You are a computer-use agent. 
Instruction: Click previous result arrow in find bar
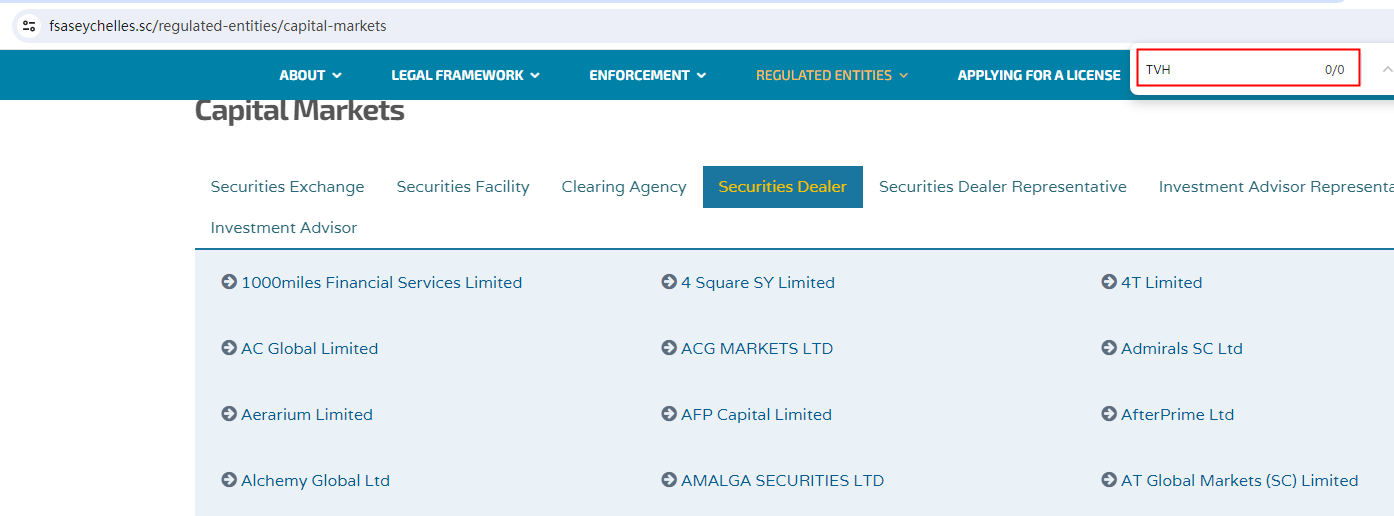[x=1386, y=70]
